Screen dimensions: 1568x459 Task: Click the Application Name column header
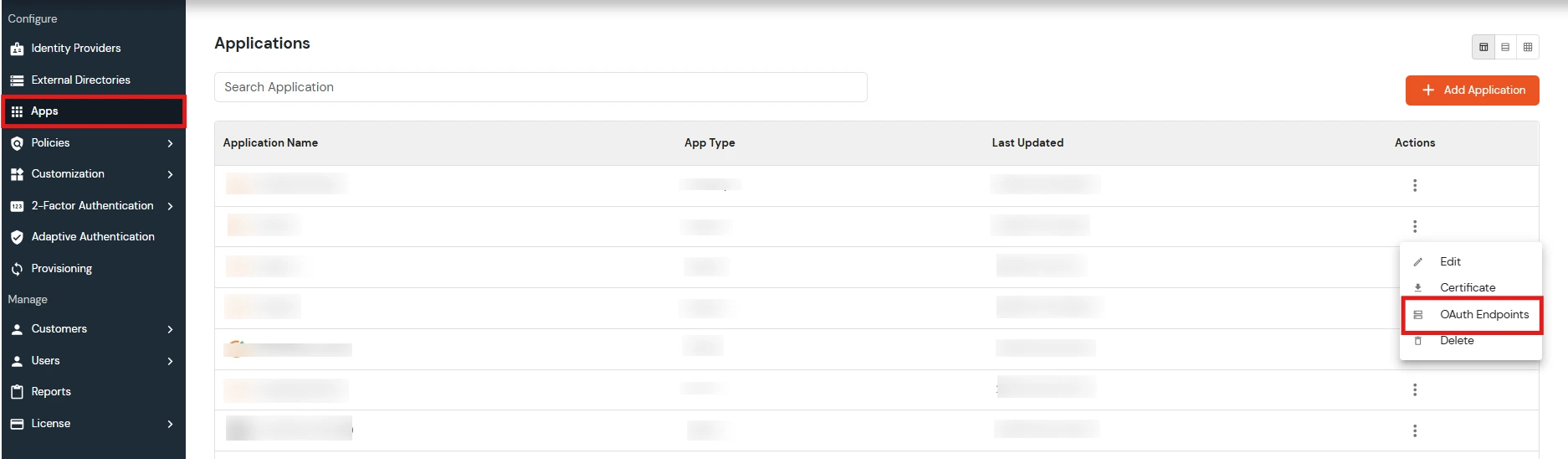(x=270, y=142)
